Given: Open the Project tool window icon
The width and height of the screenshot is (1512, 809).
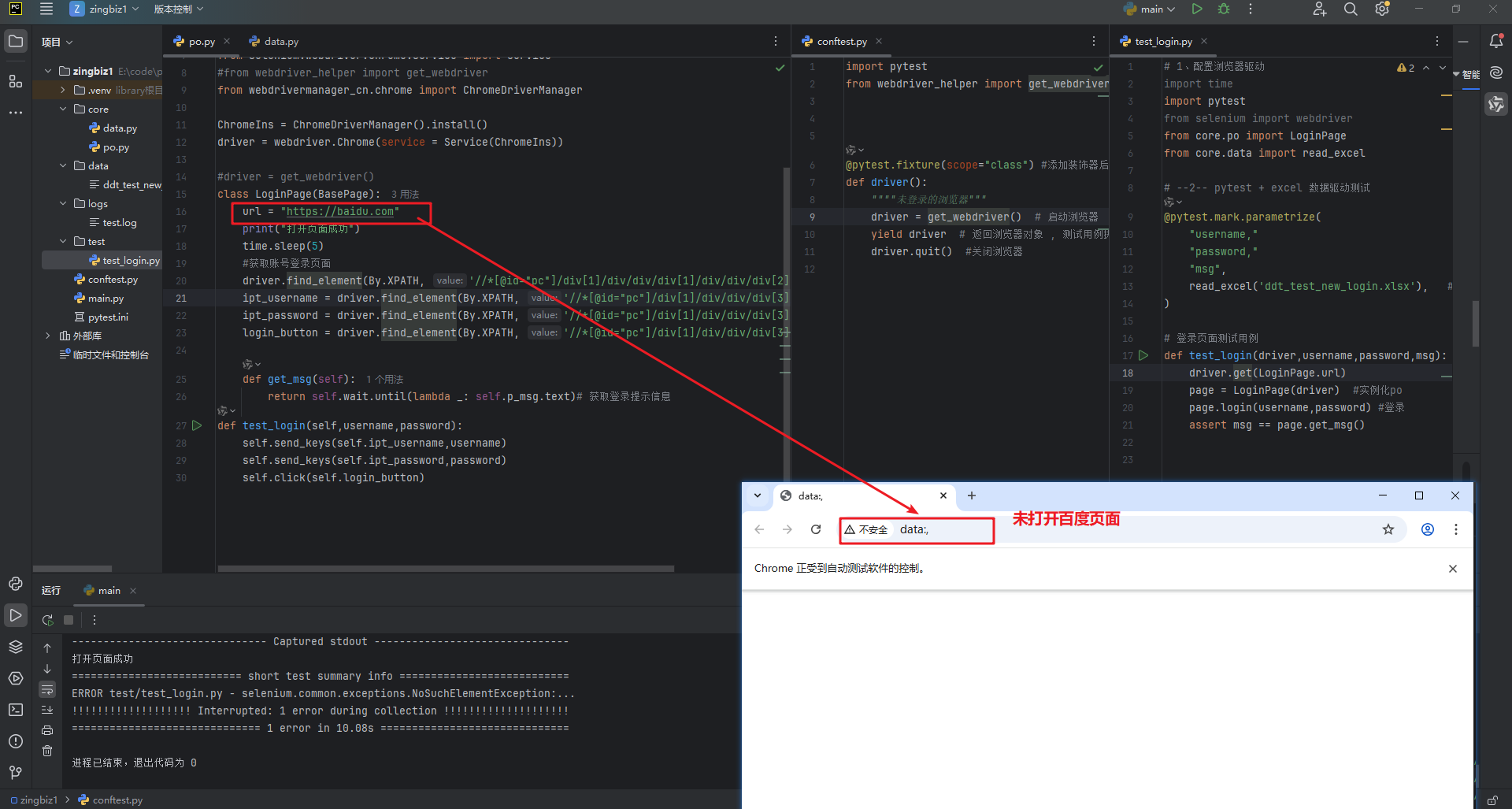Looking at the screenshot, I should point(16,41).
